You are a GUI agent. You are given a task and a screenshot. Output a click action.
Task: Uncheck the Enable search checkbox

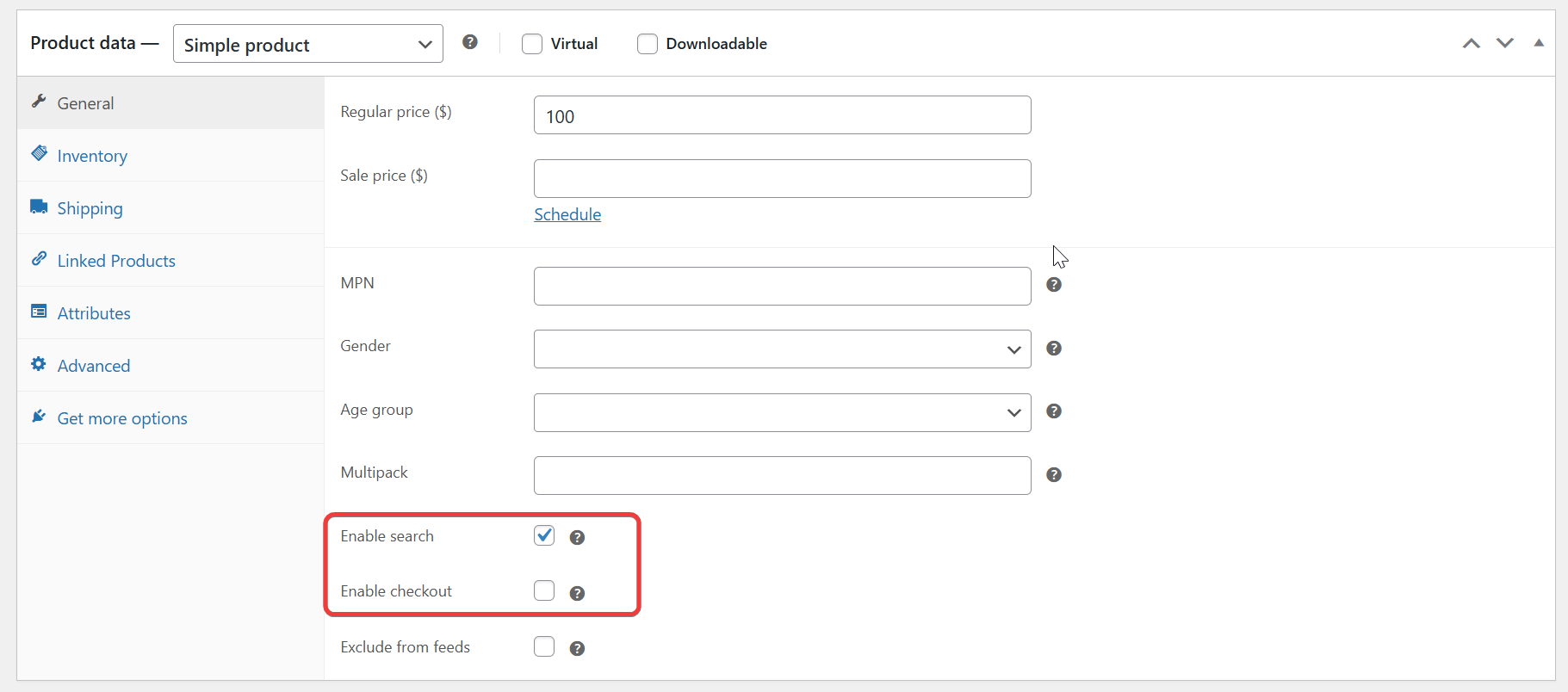tap(544, 535)
